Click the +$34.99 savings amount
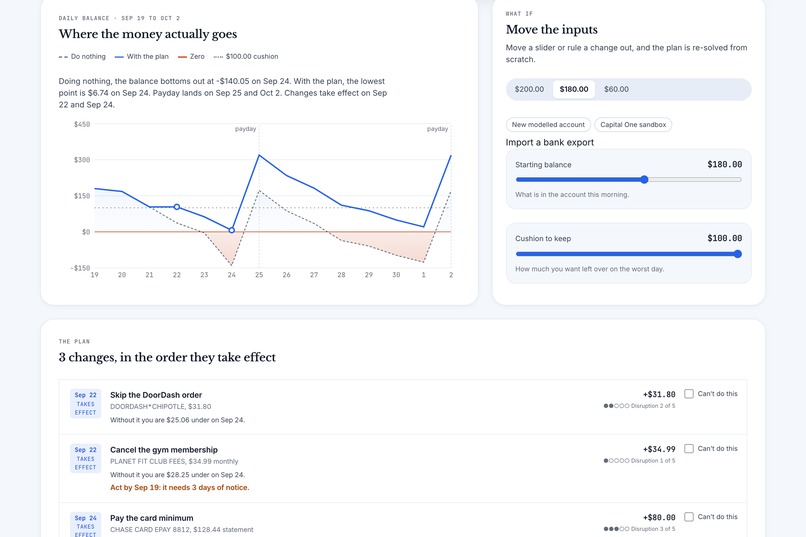806x537 pixels. pyautogui.click(x=659, y=450)
